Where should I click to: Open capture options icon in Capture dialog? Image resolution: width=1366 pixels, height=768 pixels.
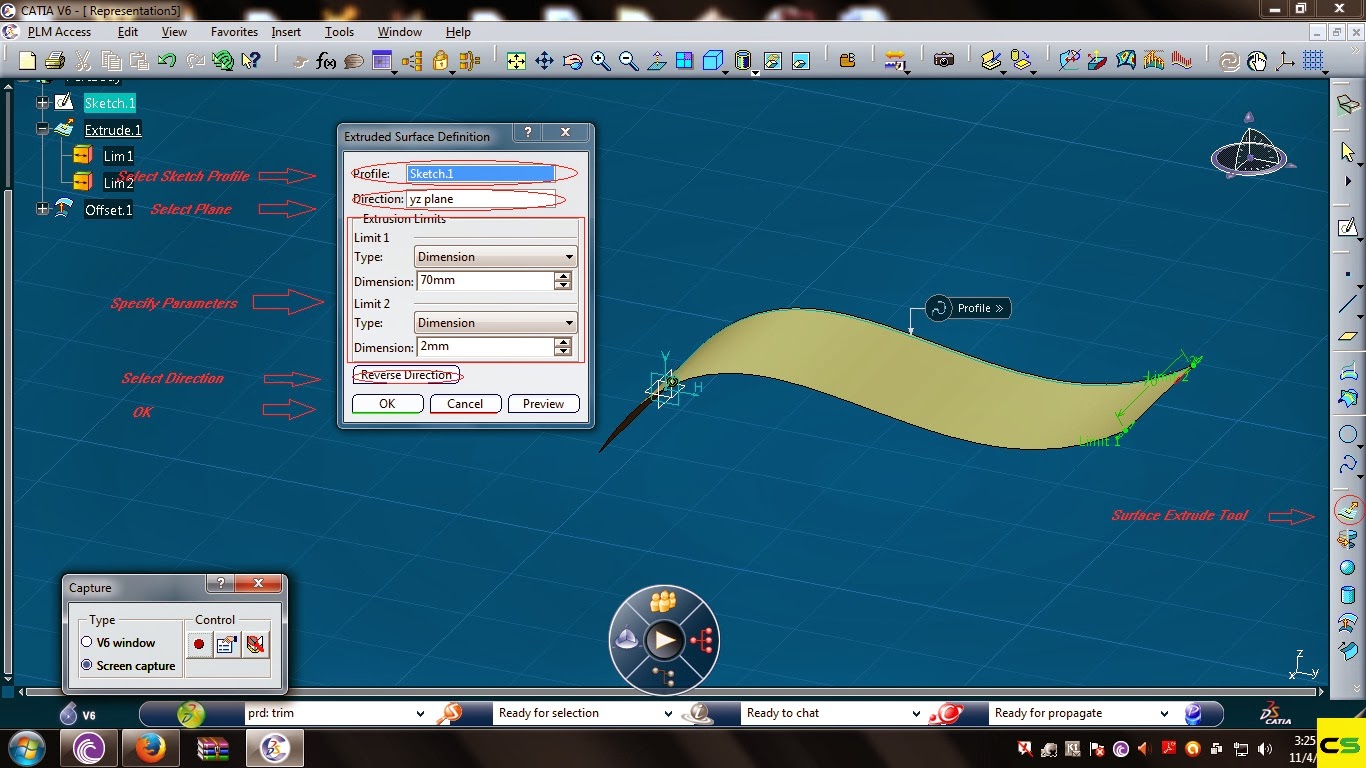click(x=227, y=644)
